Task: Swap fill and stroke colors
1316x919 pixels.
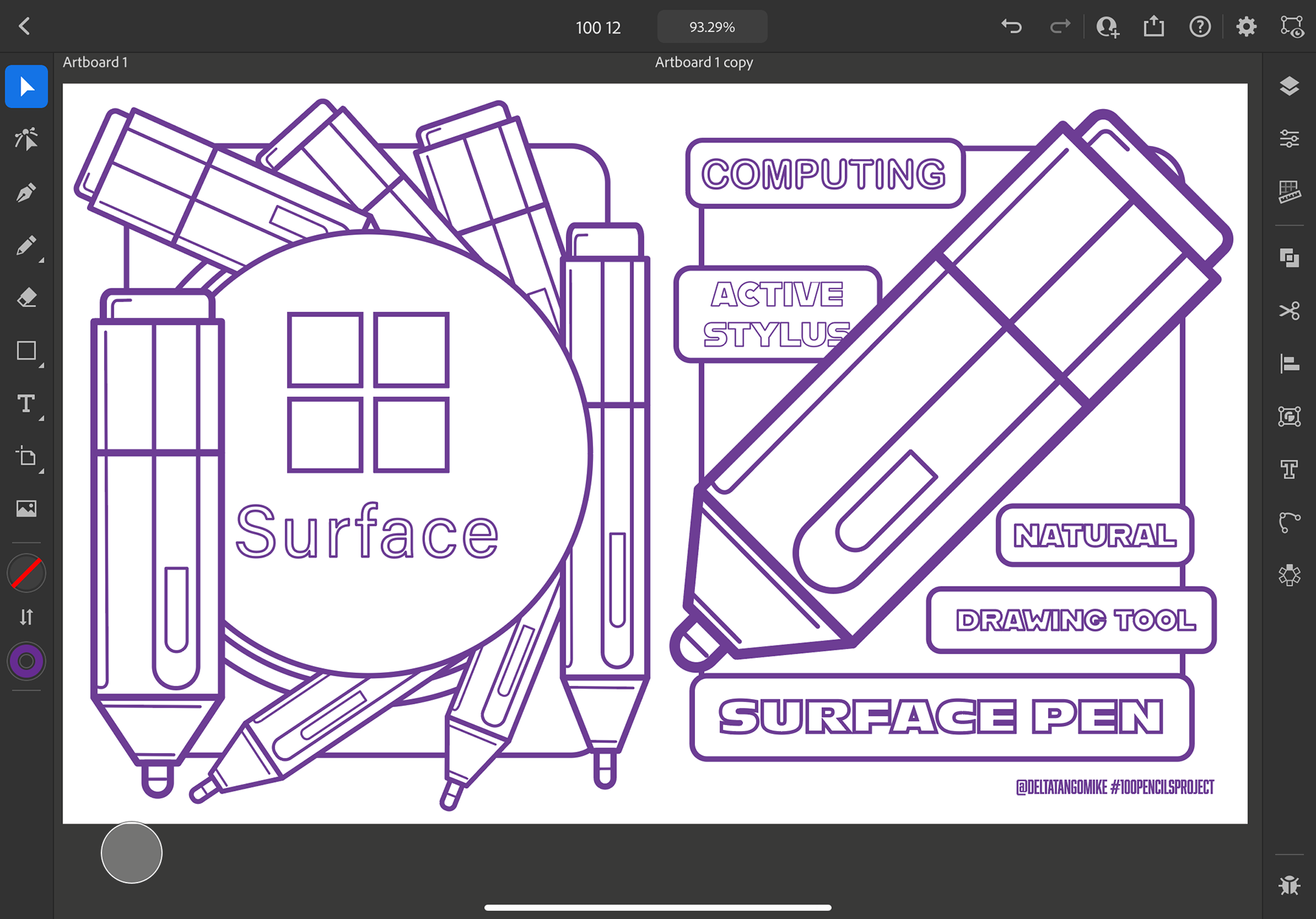Action: 26,617
